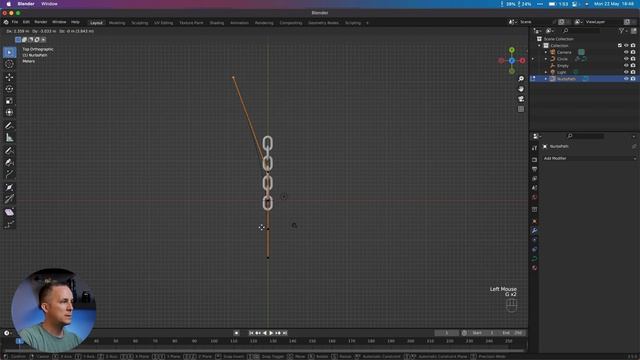This screenshot has height=360, width=640.
Task: Jump to timeline end frame
Action: click(285, 333)
